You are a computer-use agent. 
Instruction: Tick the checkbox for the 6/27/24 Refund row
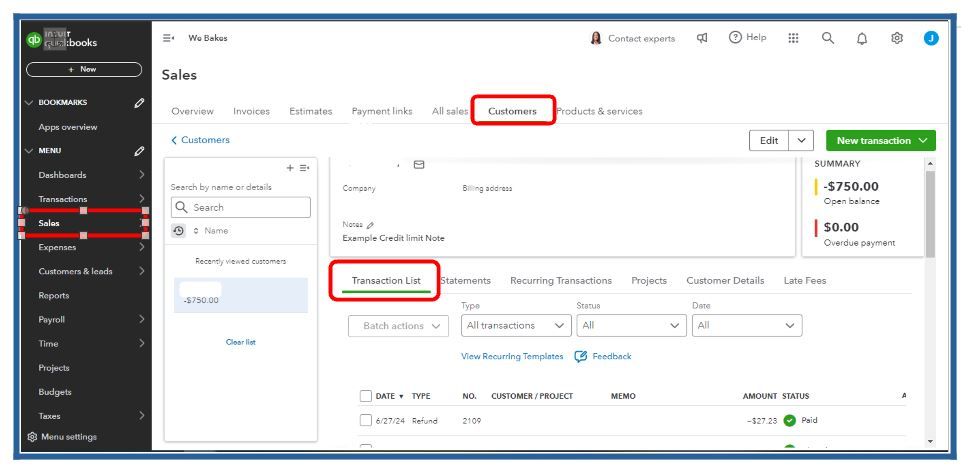click(x=366, y=420)
